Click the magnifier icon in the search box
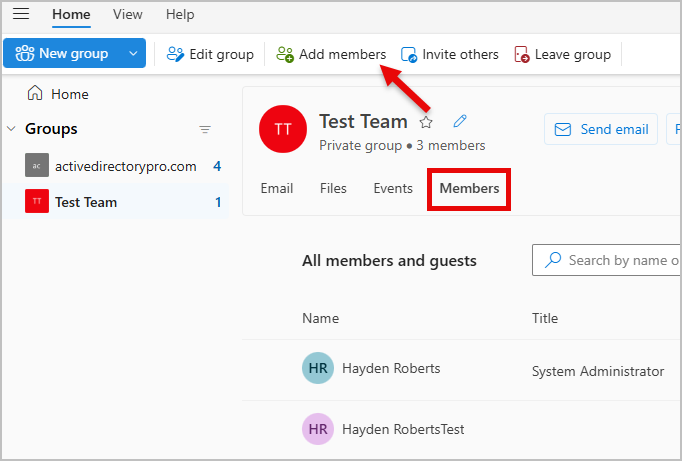This screenshot has height=461, width=682. point(553,260)
